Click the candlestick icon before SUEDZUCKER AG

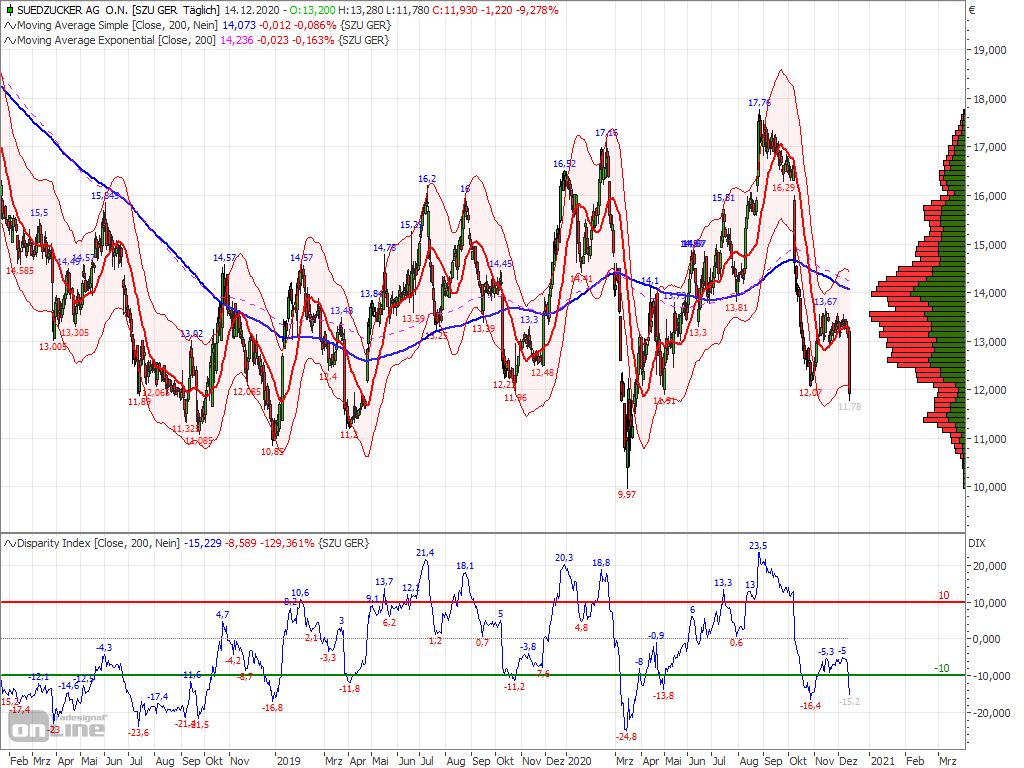point(9,10)
